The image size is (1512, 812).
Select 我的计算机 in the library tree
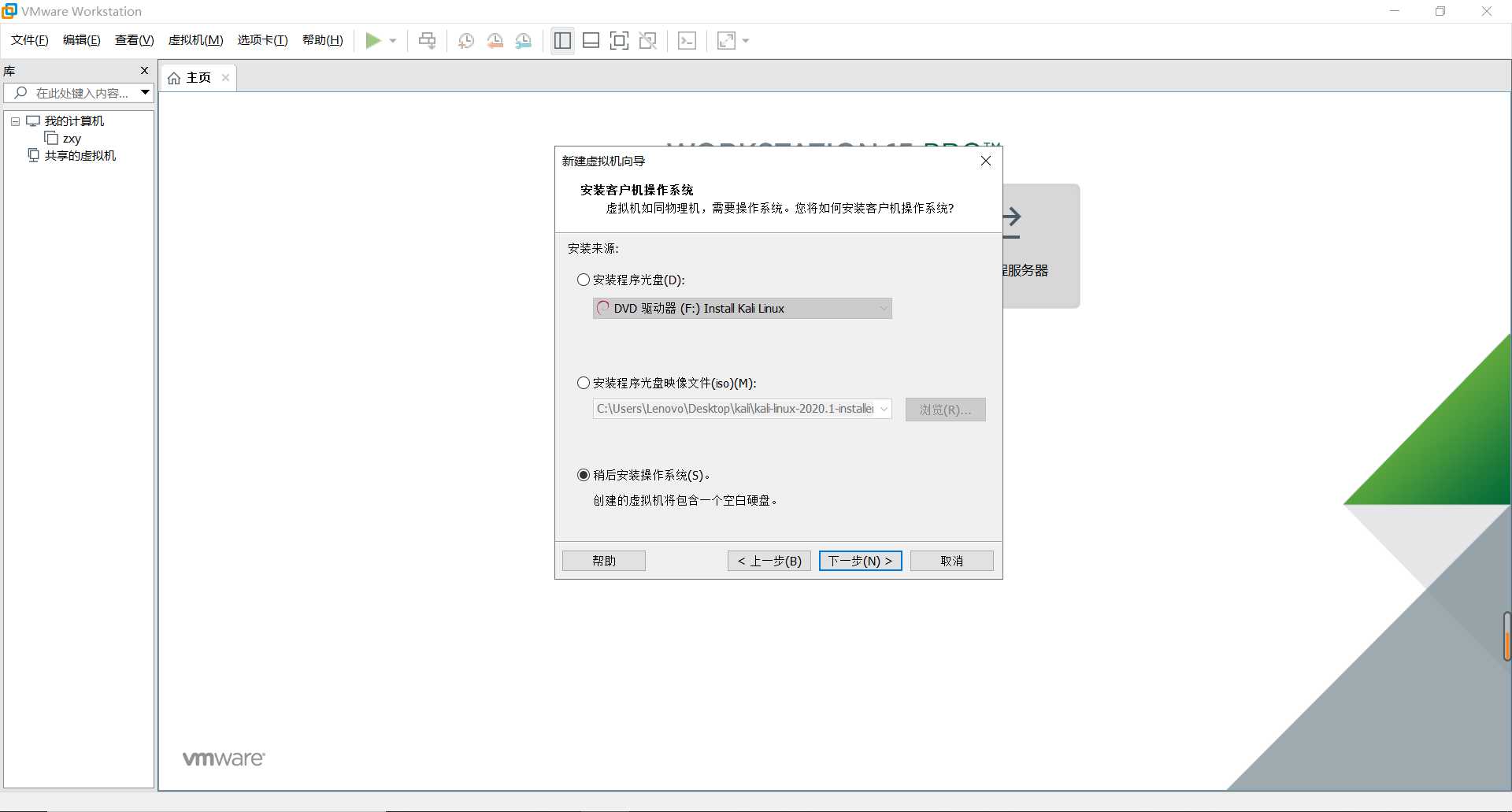[74, 121]
